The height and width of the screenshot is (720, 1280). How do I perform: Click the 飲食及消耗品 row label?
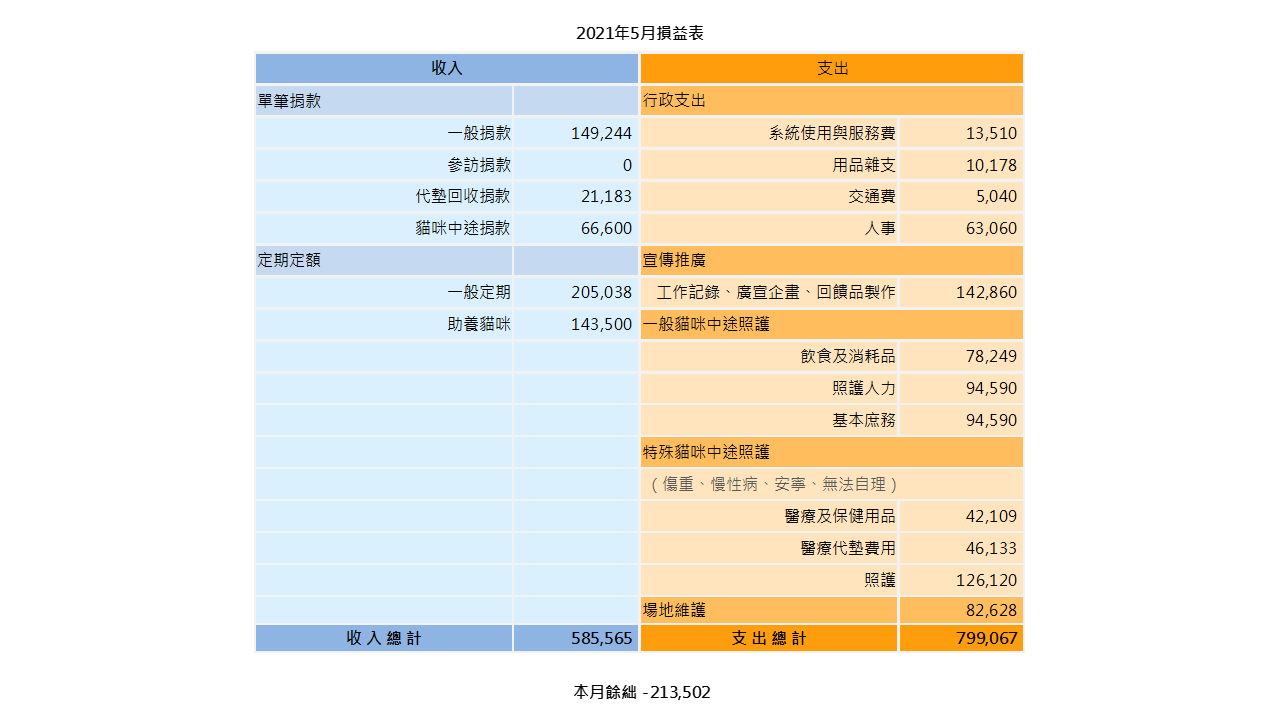pos(848,356)
